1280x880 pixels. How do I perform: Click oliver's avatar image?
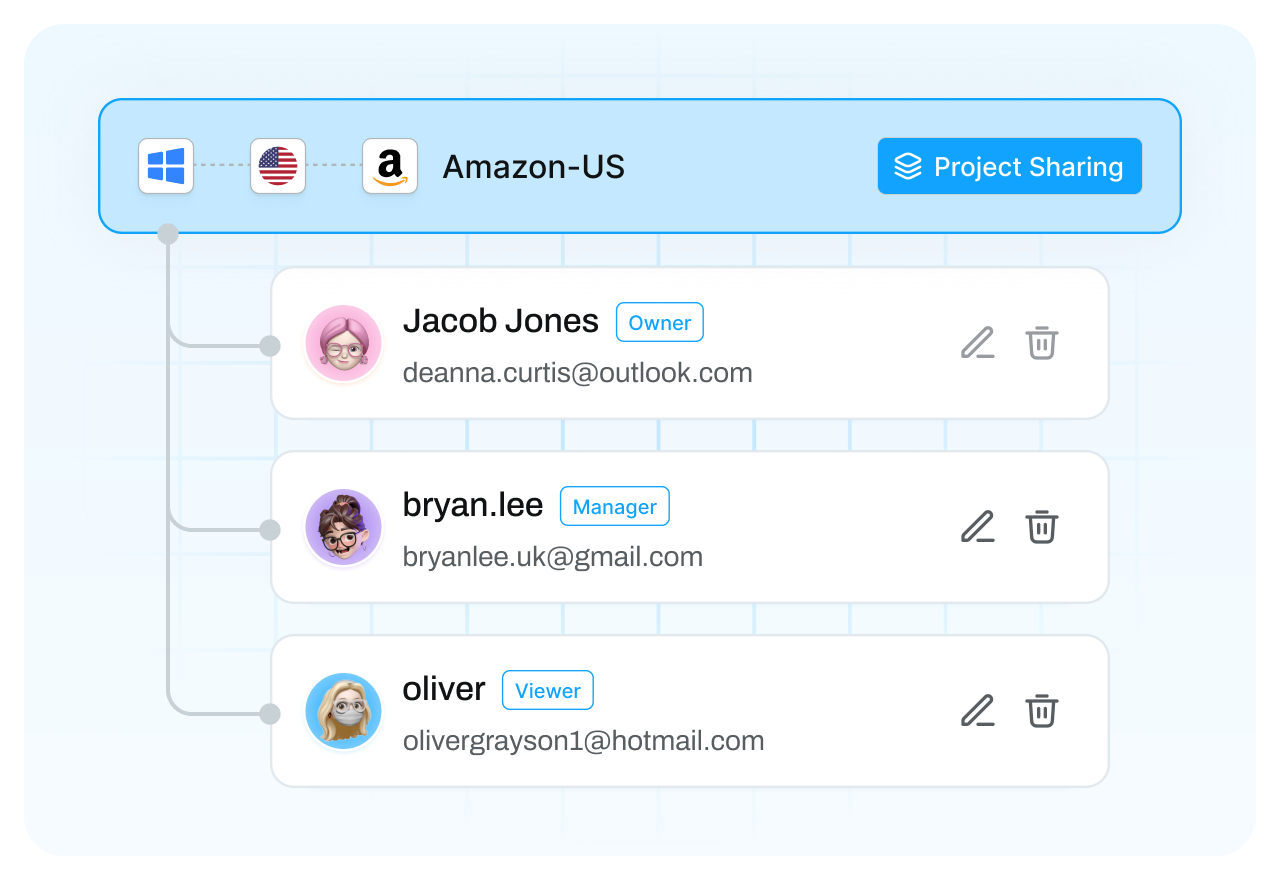[343, 711]
